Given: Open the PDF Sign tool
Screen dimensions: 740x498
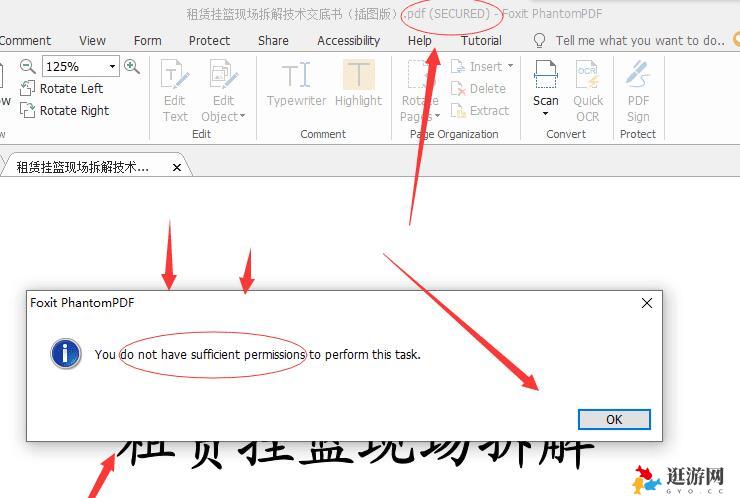Looking at the screenshot, I should pos(638,91).
